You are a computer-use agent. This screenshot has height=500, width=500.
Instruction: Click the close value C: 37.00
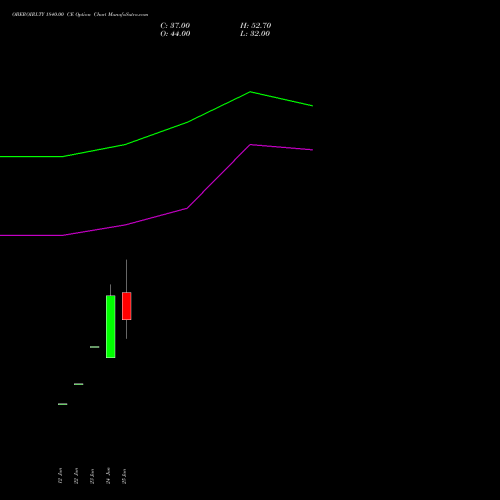click(x=175, y=26)
